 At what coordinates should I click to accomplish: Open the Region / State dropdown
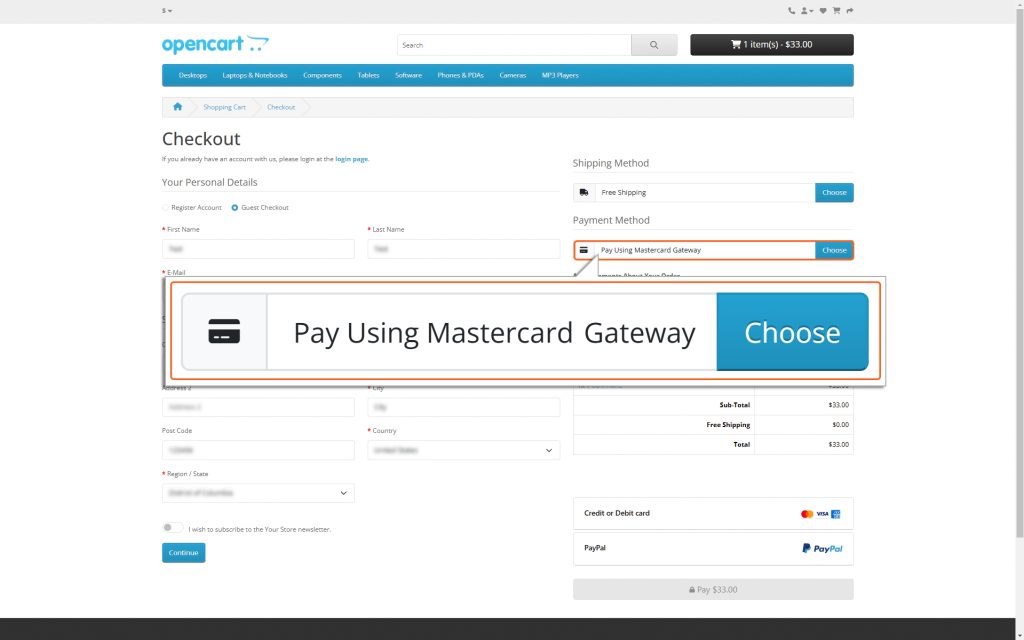[258, 493]
